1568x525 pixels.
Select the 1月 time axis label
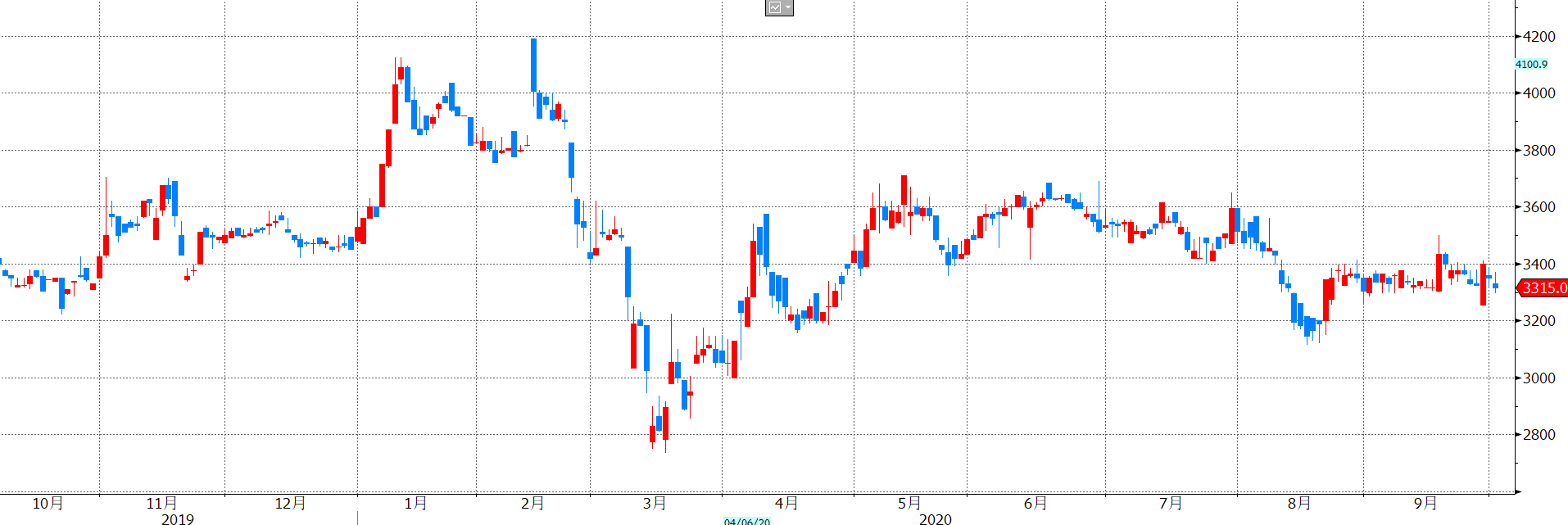[x=415, y=503]
